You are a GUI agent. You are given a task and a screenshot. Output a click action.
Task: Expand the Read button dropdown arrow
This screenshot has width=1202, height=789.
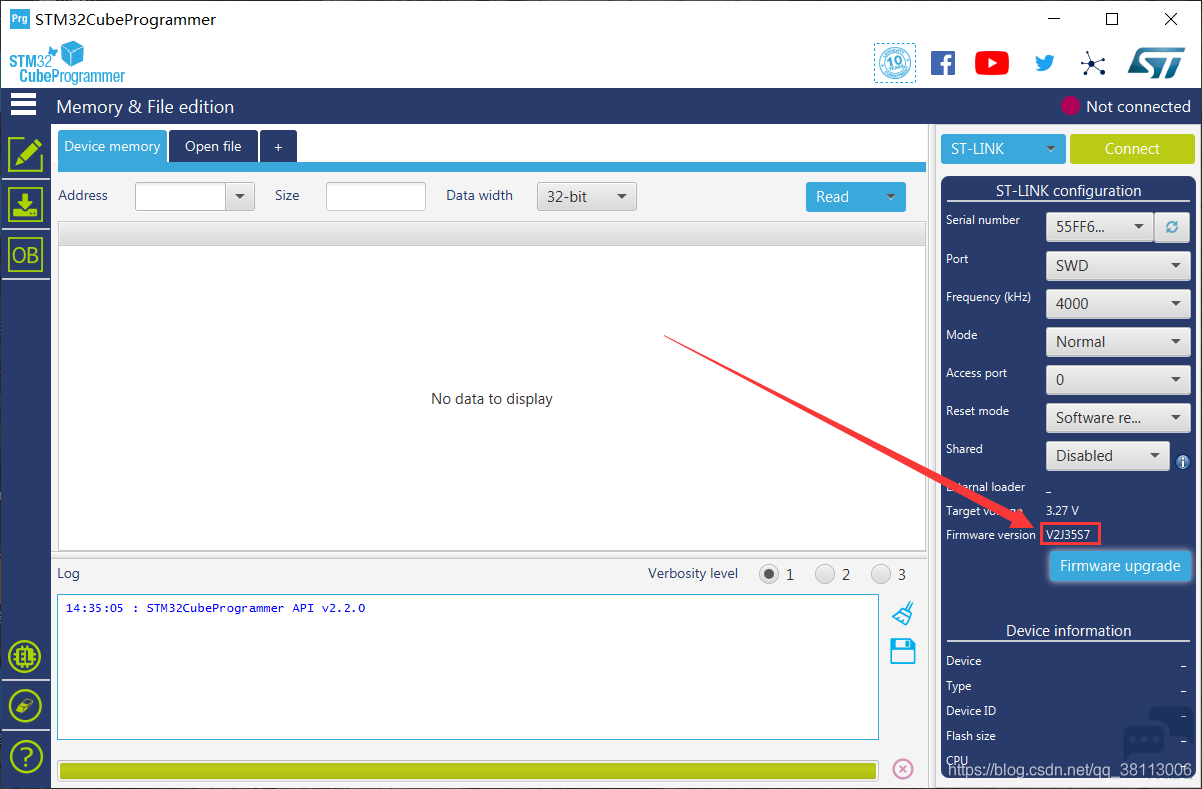click(x=890, y=197)
